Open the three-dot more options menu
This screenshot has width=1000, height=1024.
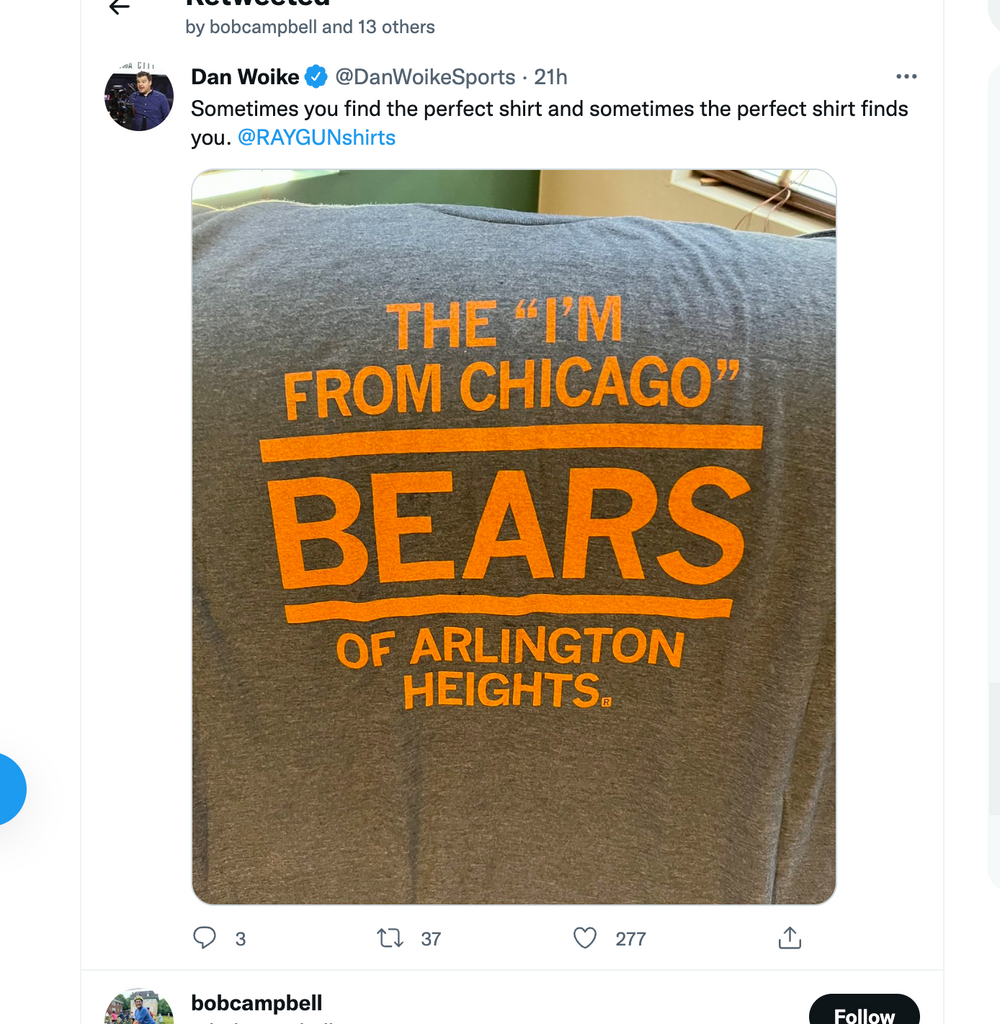pyautogui.click(x=906, y=77)
